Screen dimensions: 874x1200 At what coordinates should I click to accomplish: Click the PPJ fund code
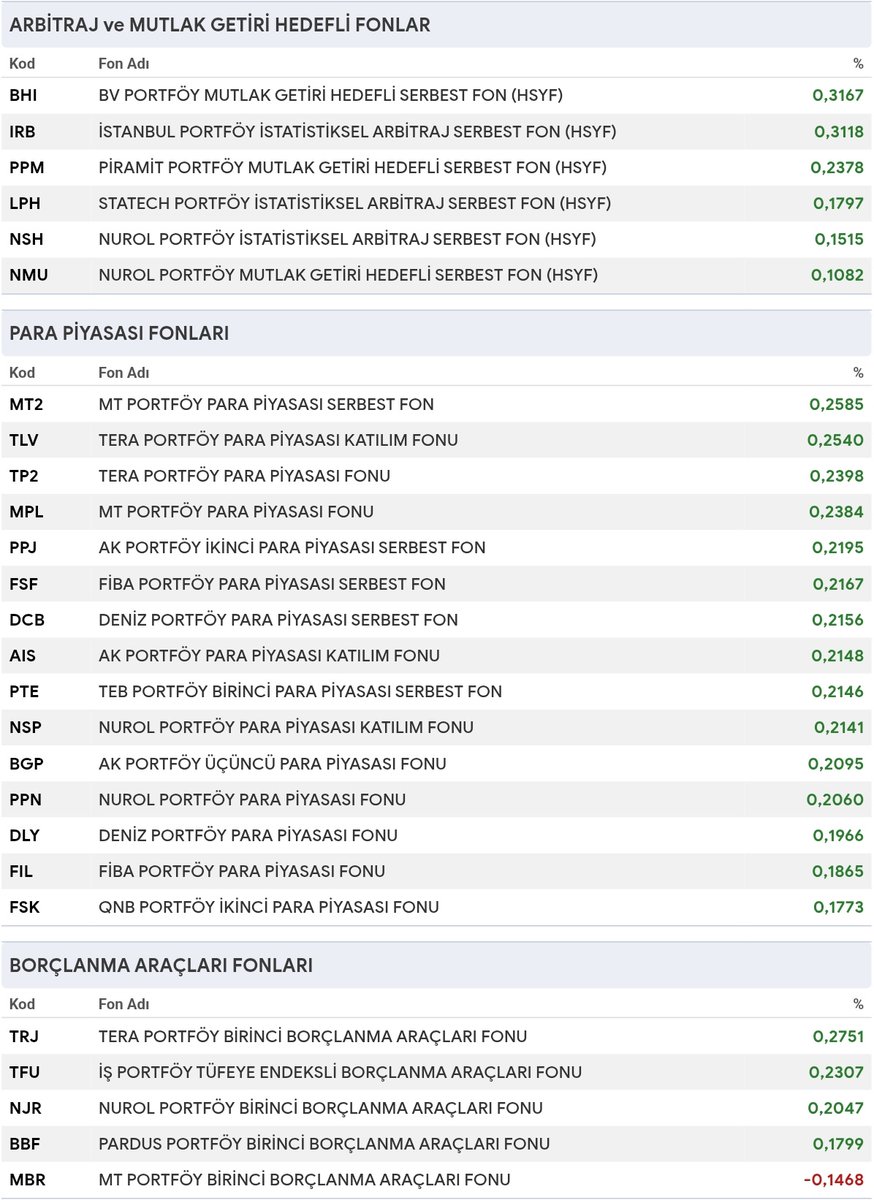coord(24,549)
